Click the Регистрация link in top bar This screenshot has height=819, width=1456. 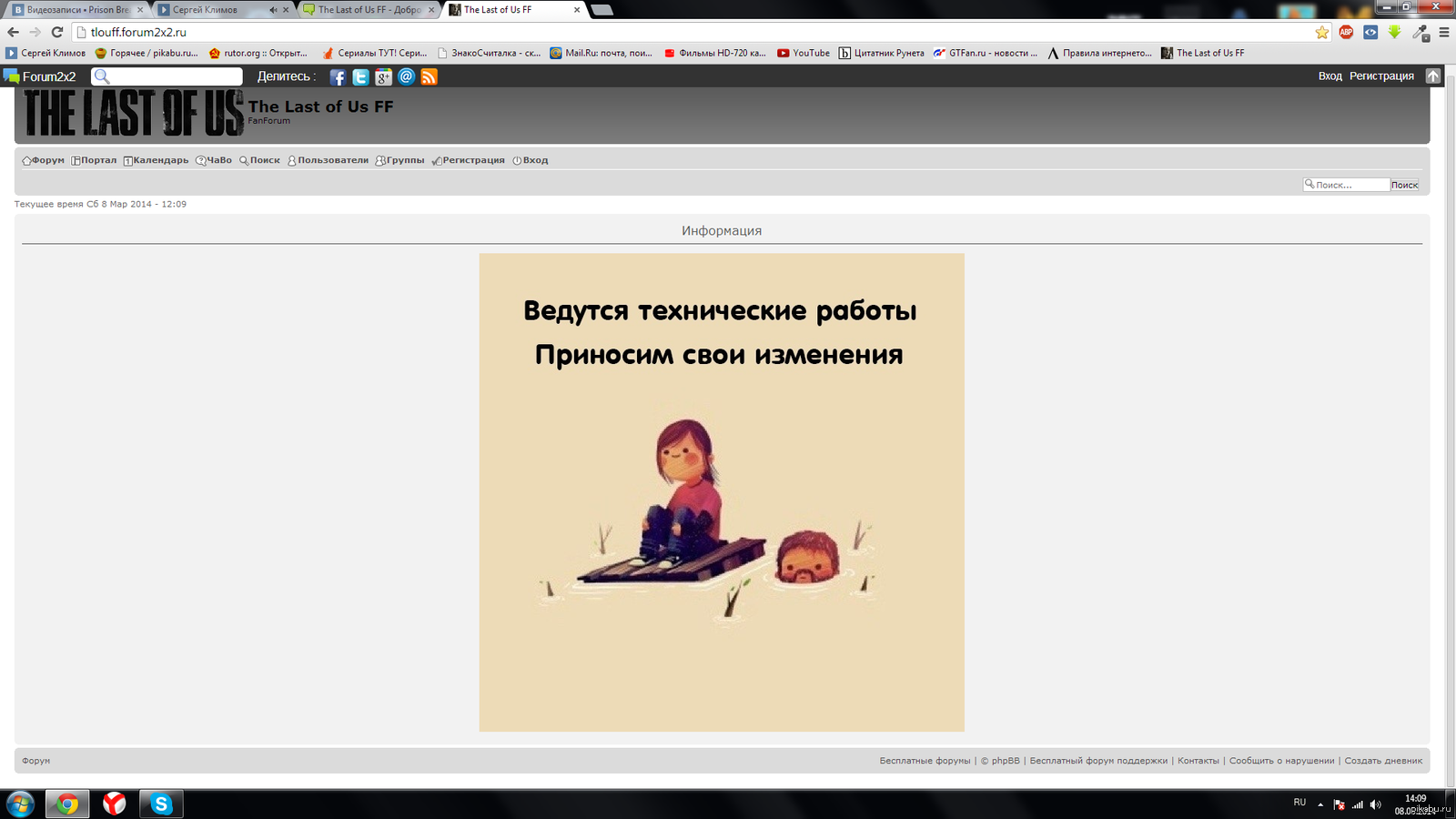[x=1381, y=76]
